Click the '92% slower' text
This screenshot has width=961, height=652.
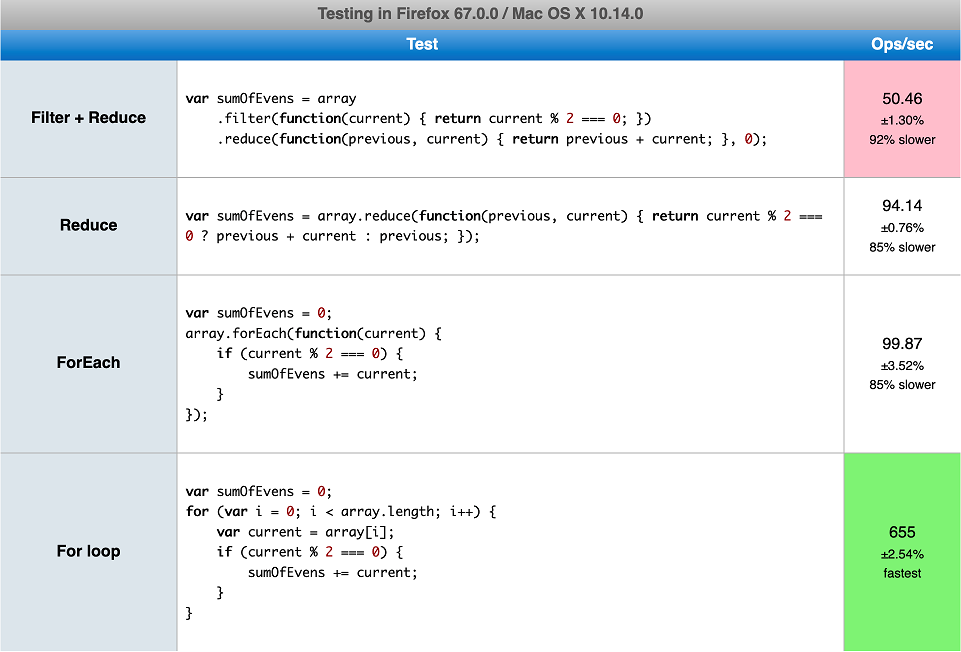pyautogui.click(x=902, y=140)
